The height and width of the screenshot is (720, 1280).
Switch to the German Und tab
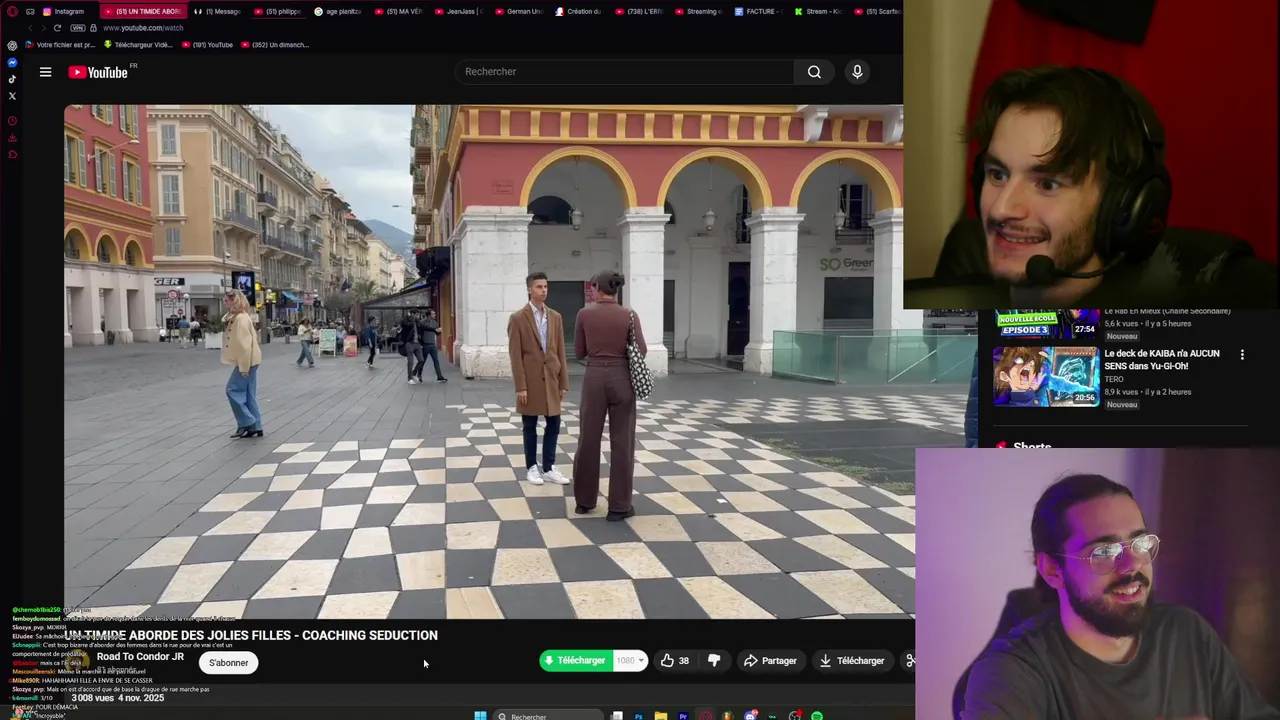[x=518, y=11]
